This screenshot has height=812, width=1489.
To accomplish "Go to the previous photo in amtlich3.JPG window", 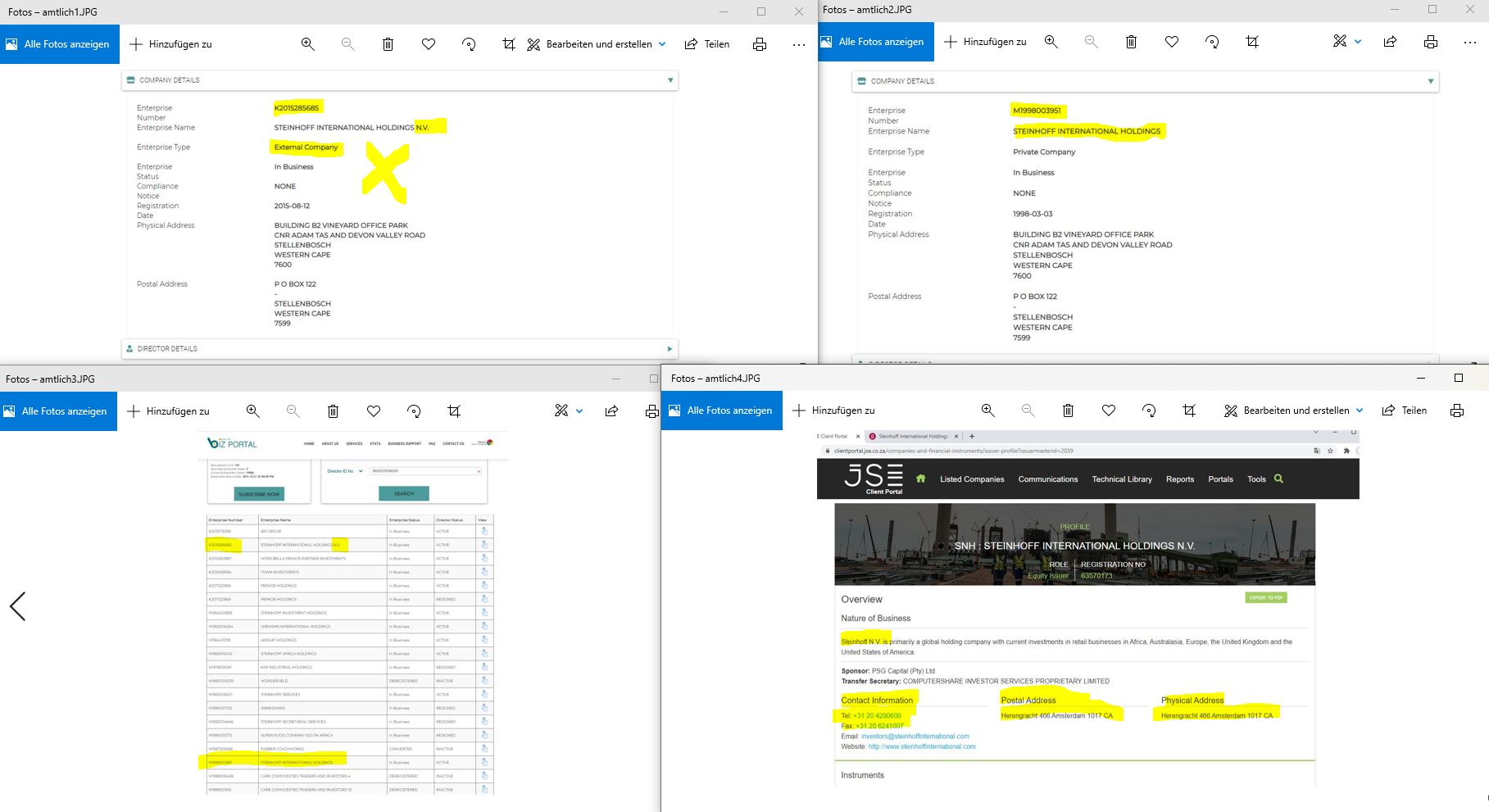I will pos(17,606).
